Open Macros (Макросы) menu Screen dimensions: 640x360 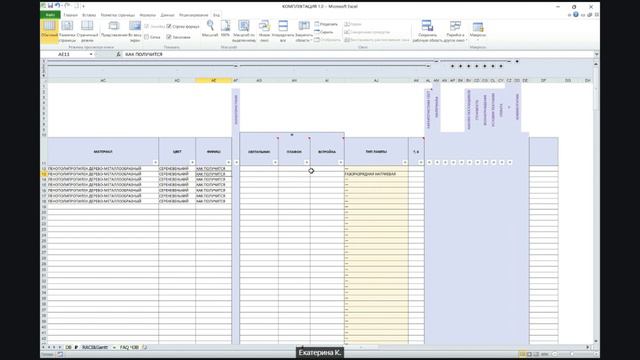click(x=478, y=31)
